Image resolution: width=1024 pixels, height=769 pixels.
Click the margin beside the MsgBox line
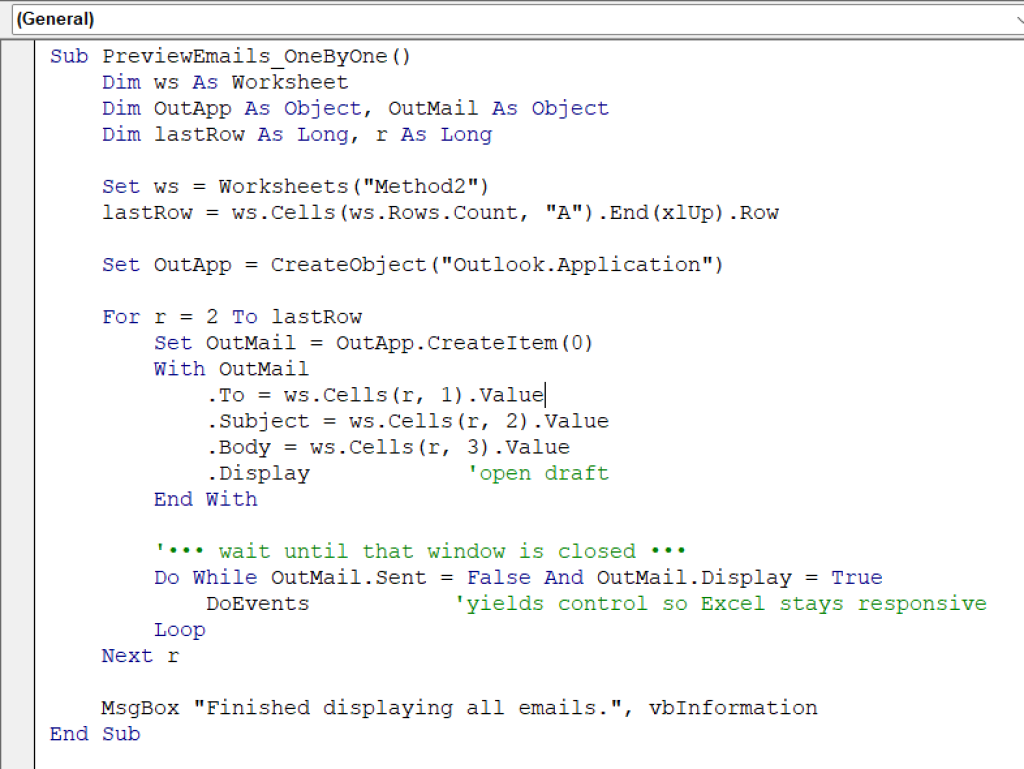(20, 707)
